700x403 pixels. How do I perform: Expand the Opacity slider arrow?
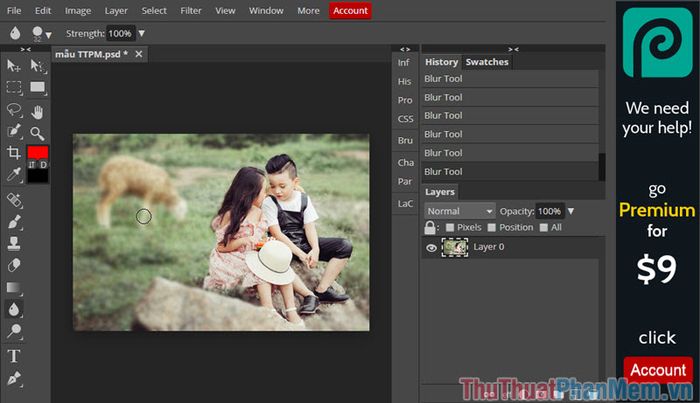coord(571,211)
